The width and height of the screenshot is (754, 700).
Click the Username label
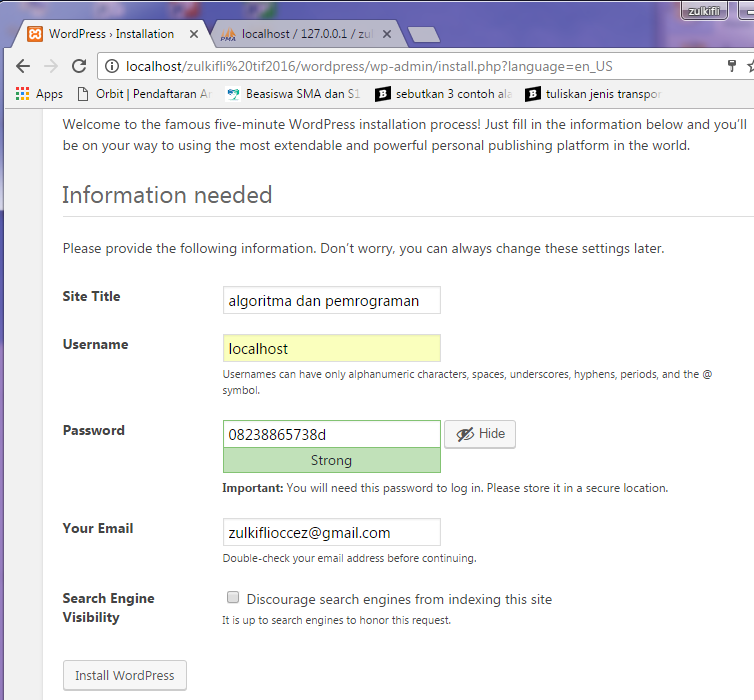[95, 344]
